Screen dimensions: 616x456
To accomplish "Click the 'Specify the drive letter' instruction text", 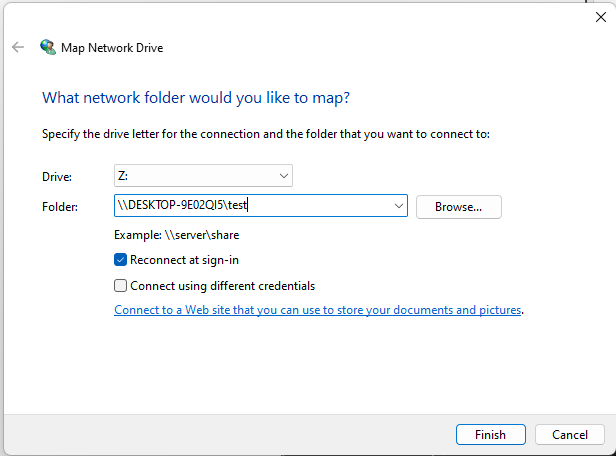I will point(266,133).
